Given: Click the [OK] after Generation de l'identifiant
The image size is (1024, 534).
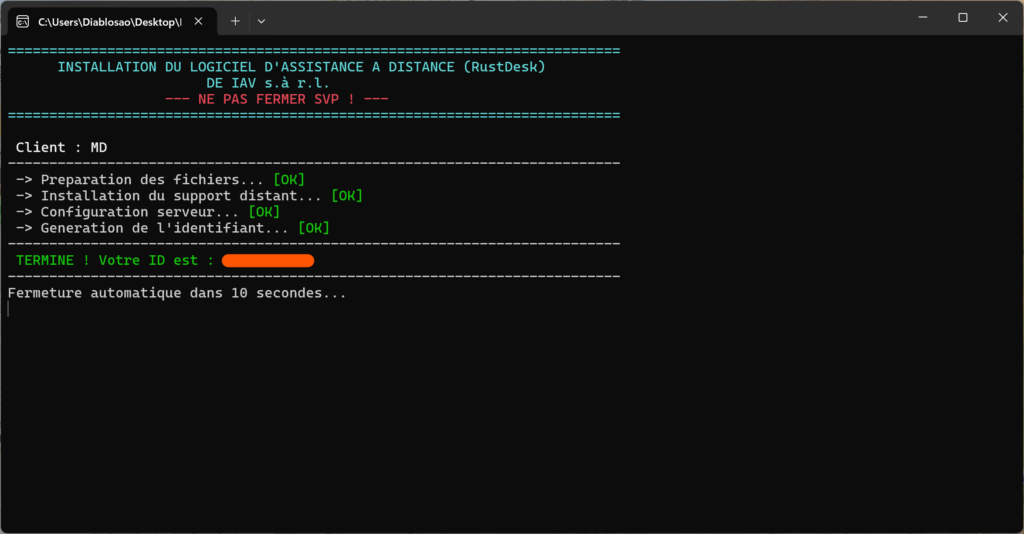Looking at the screenshot, I should (313, 228).
